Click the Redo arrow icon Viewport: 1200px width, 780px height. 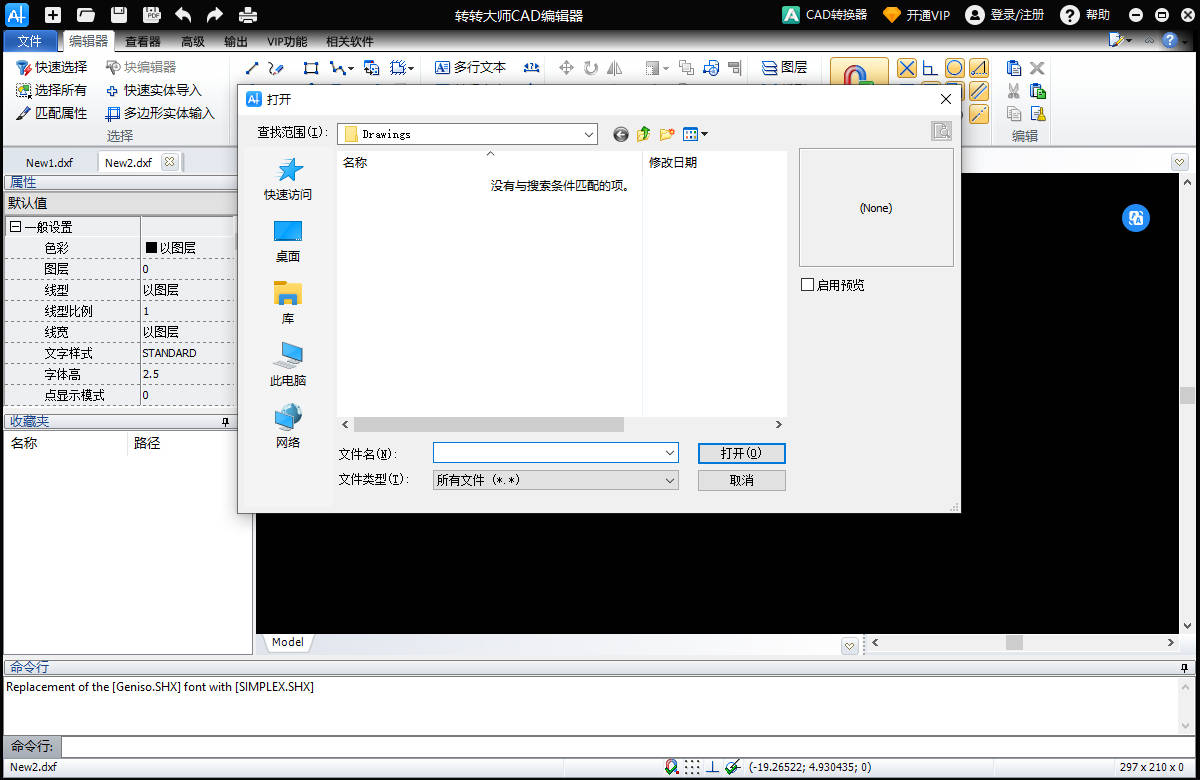(215, 15)
